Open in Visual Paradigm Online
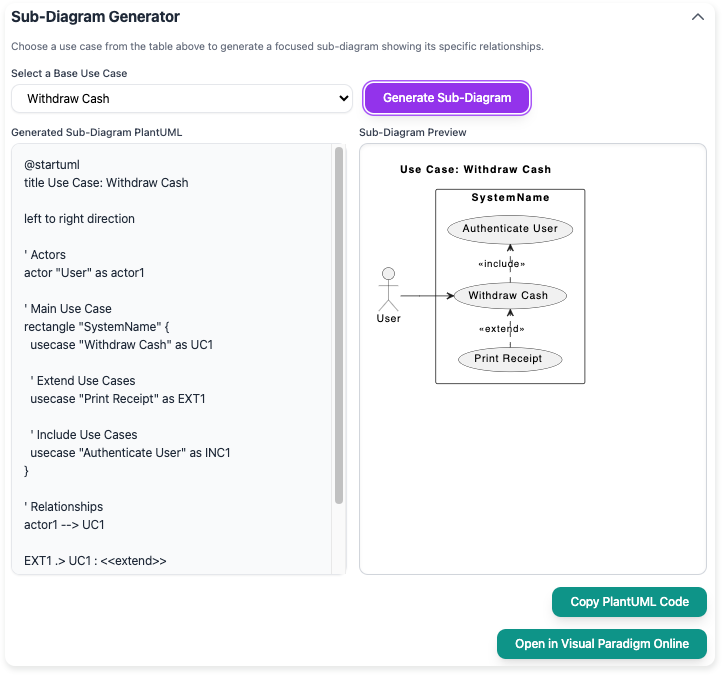The image size is (722, 675). [x=601, y=644]
